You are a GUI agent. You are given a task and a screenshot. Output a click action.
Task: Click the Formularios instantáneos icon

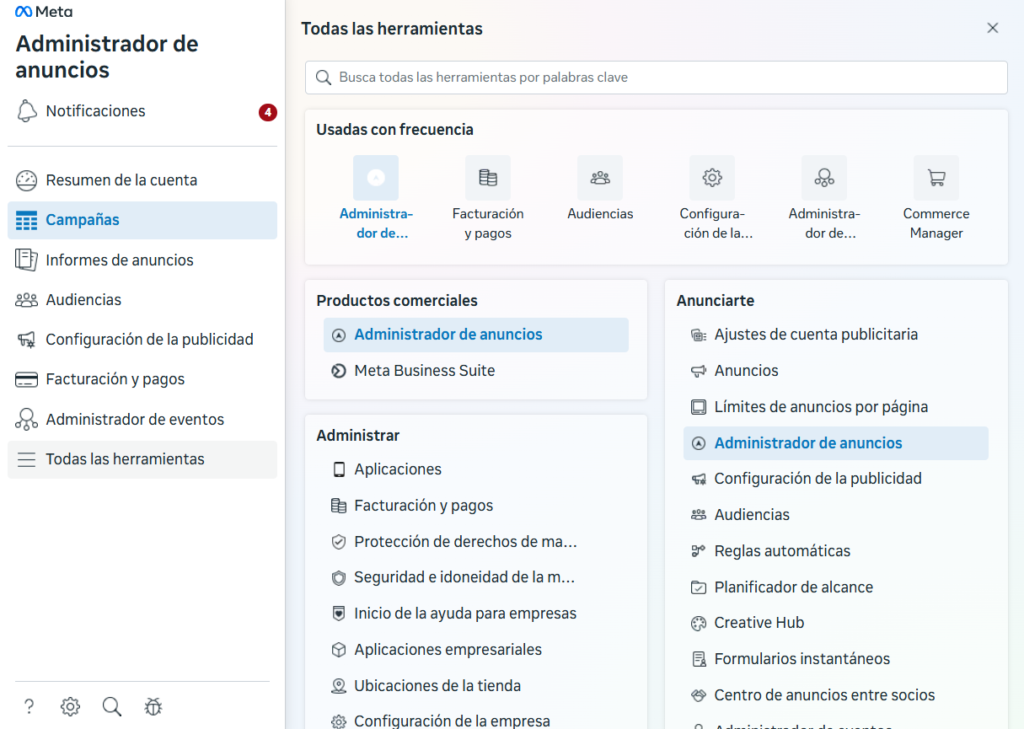(699, 659)
